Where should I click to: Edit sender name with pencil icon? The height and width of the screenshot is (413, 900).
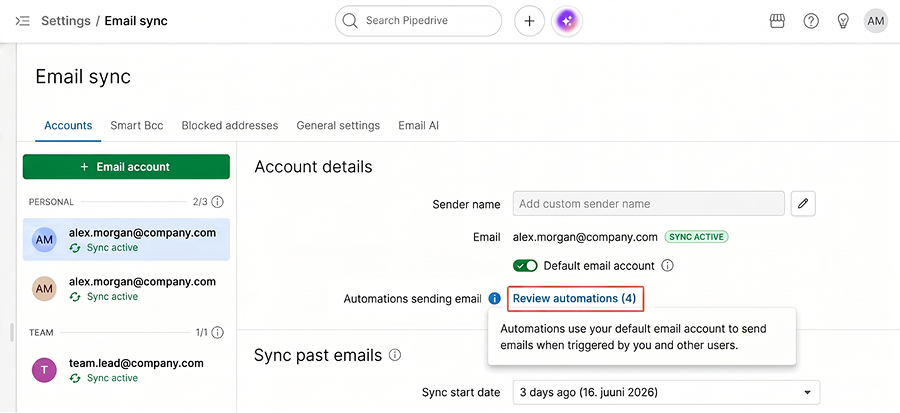(803, 204)
